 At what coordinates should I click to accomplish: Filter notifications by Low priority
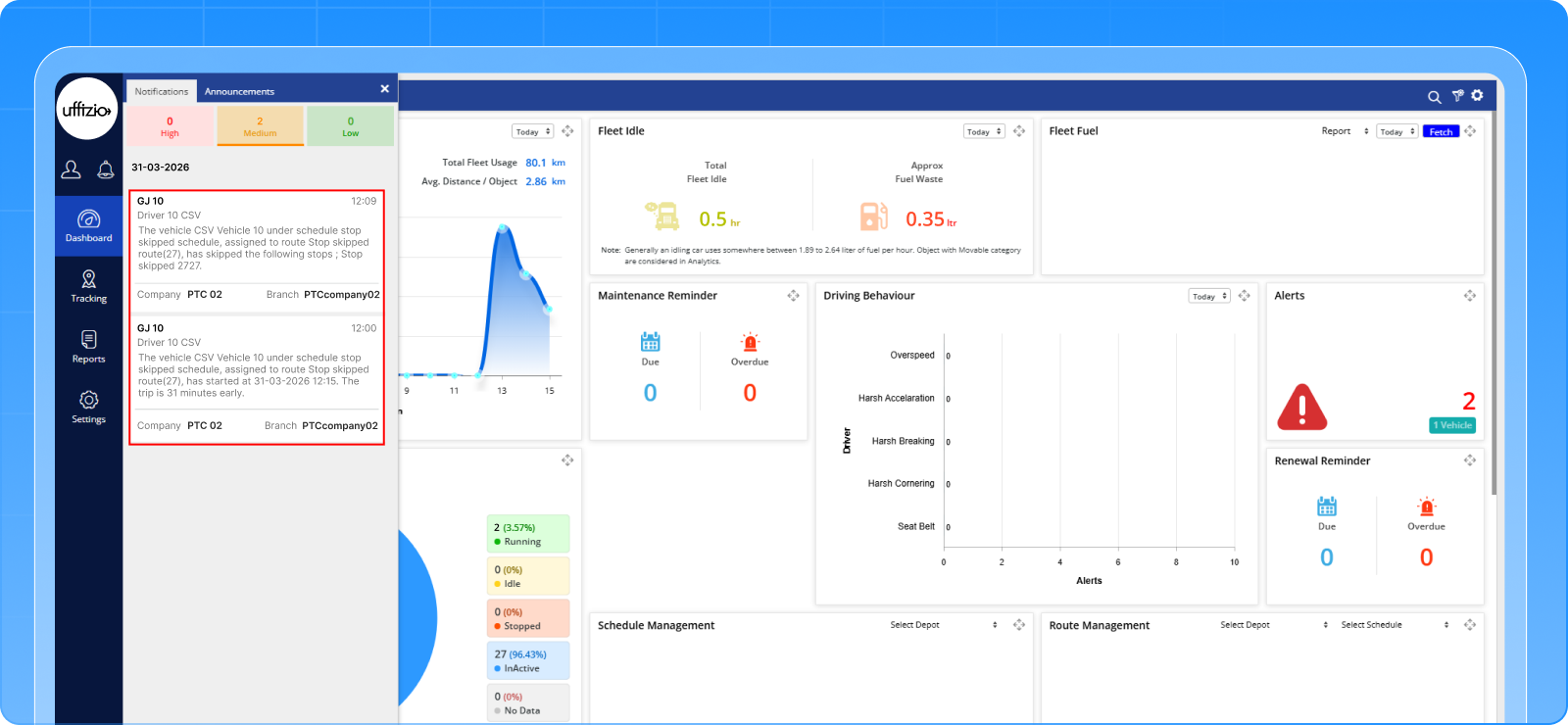click(x=350, y=126)
